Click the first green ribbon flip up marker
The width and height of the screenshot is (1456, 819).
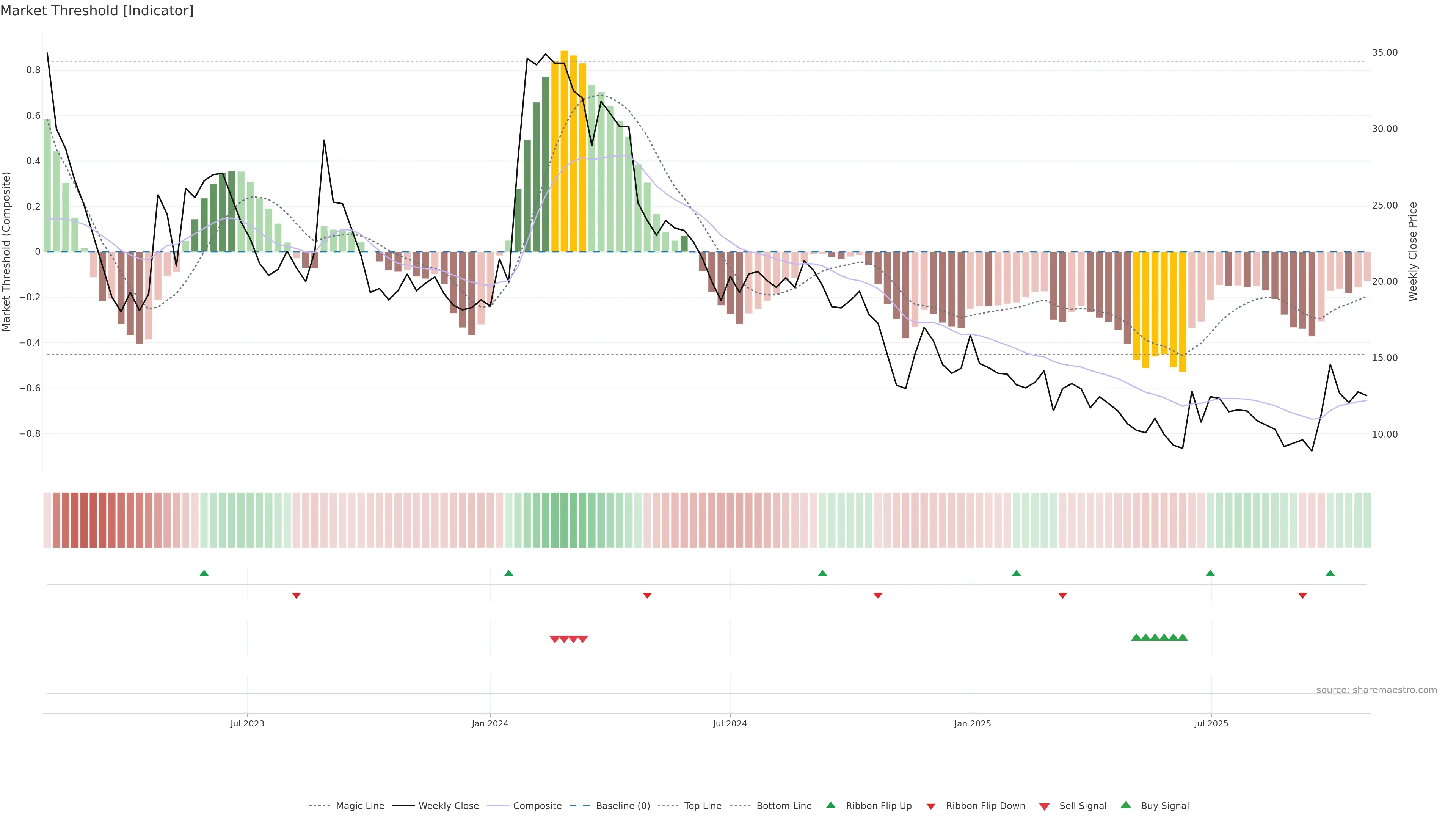click(x=204, y=573)
